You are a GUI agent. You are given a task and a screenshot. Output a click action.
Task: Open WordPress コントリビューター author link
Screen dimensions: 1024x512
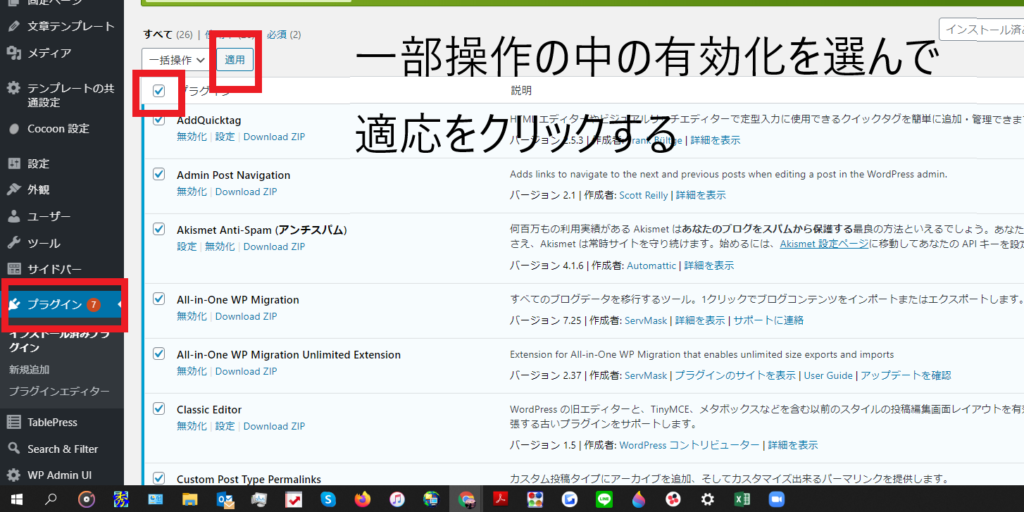689,445
